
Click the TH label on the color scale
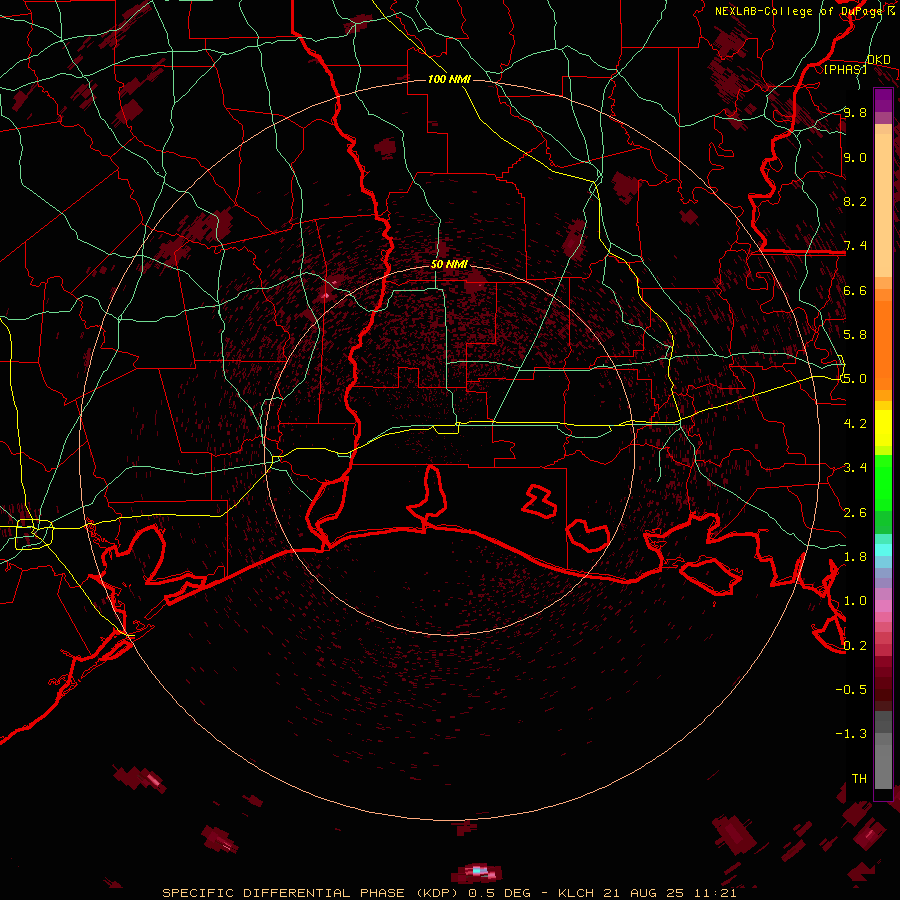tap(859, 779)
